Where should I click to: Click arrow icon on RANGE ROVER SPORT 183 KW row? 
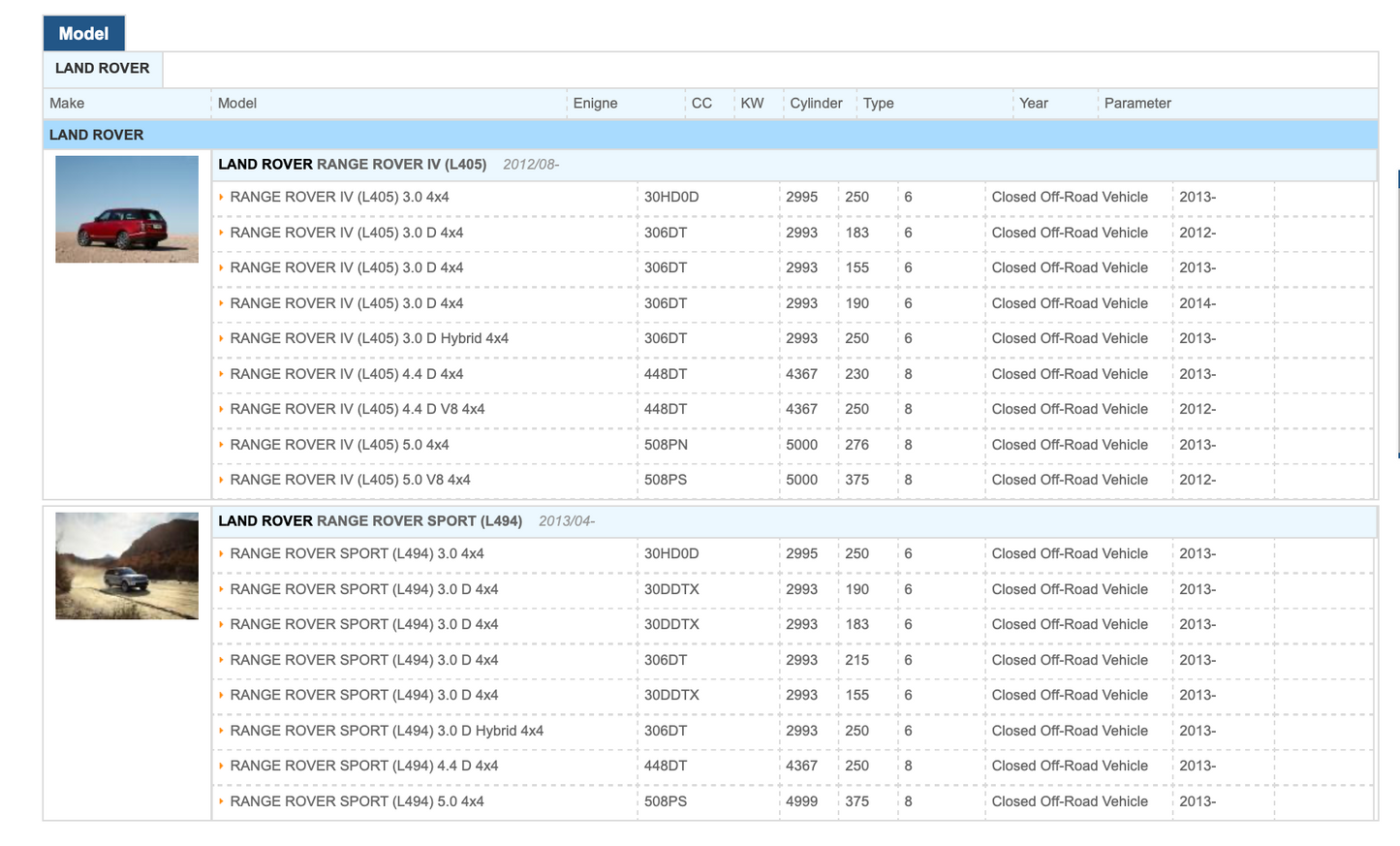click(x=221, y=624)
